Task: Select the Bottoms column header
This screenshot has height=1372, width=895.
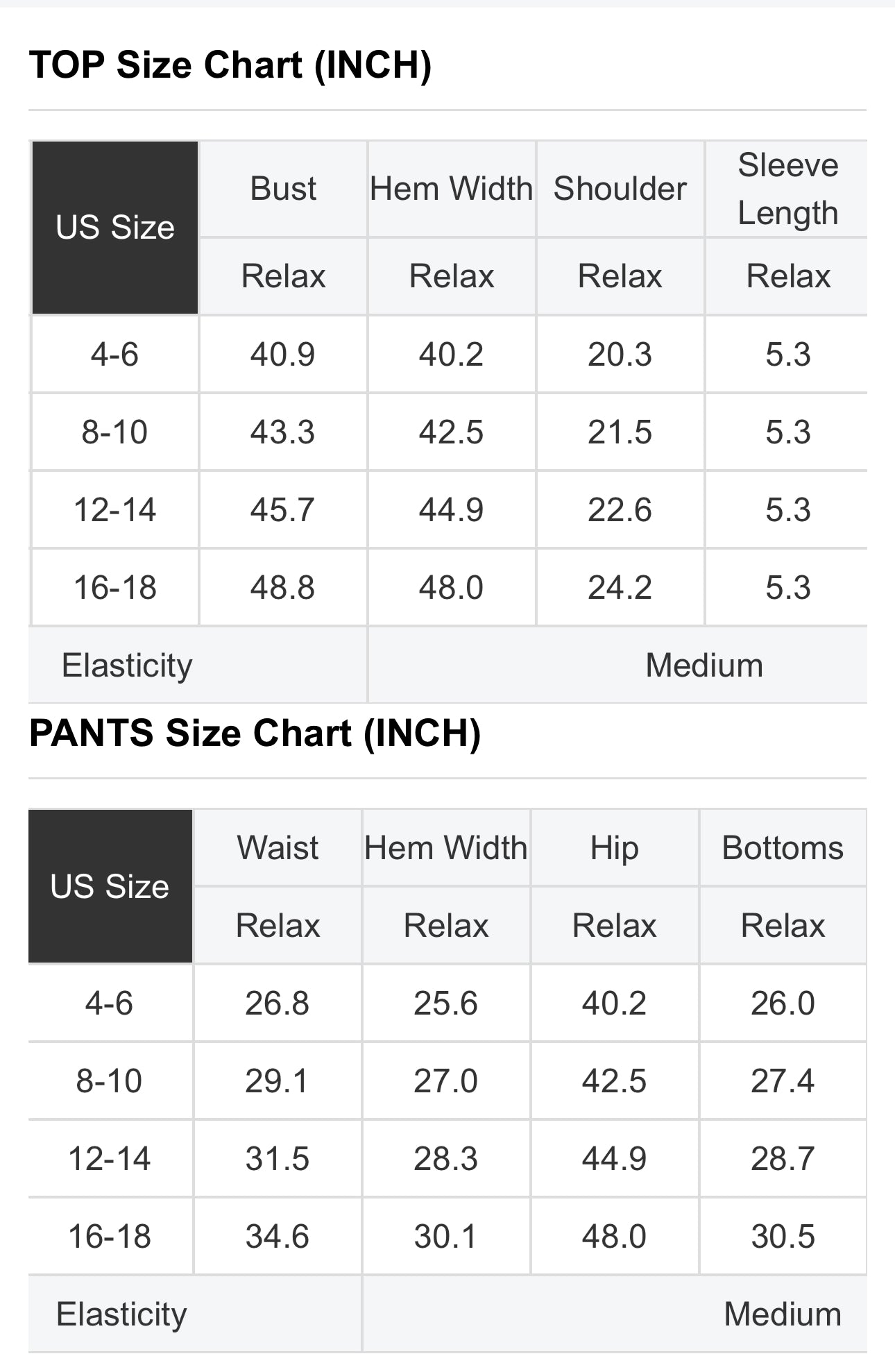Action: 783,848
